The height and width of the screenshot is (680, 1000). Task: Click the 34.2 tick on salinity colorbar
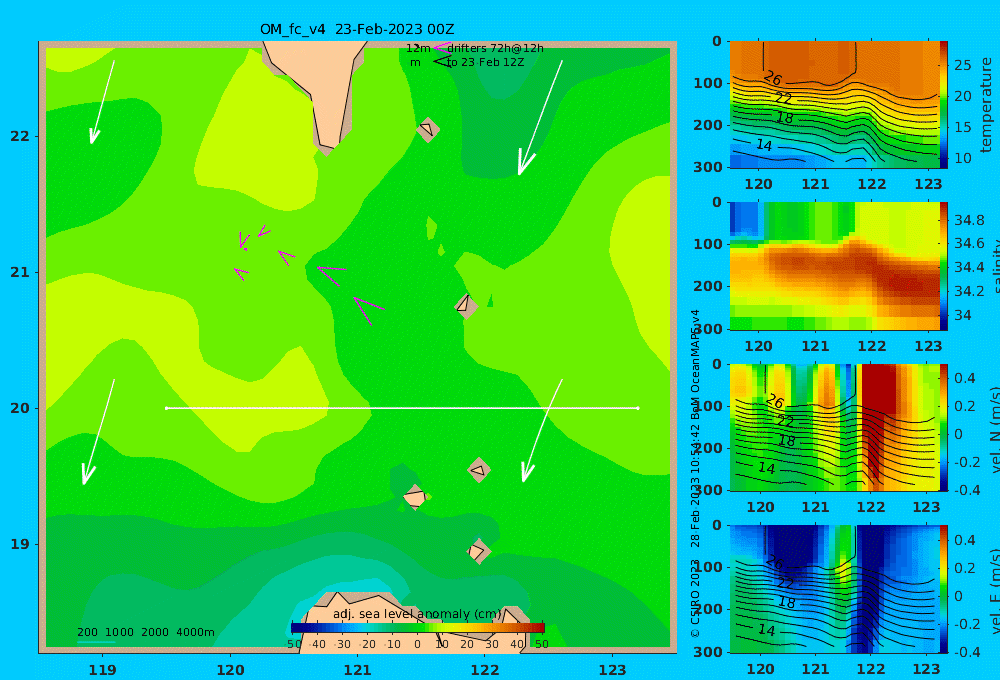click(x=969, y=291)
